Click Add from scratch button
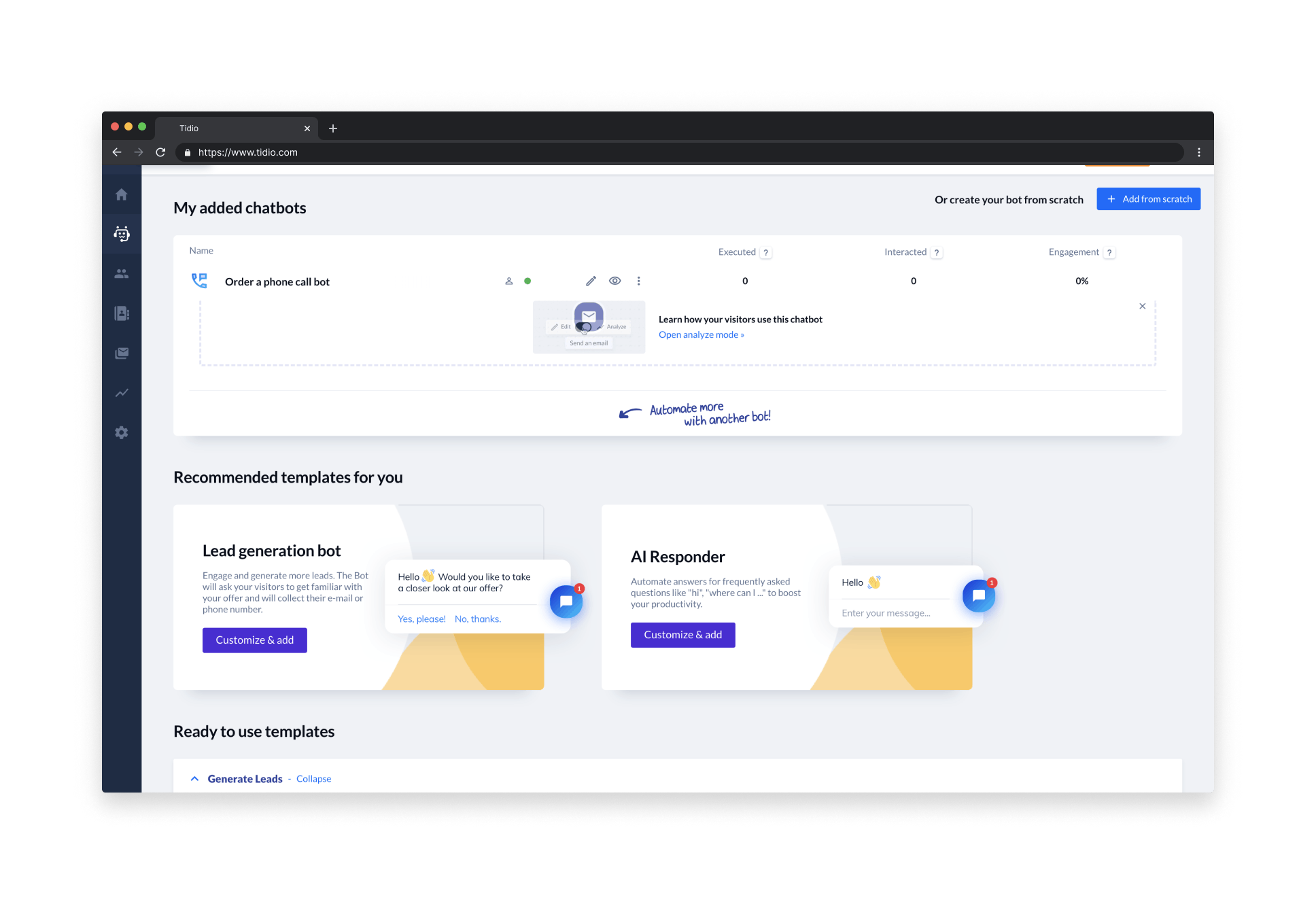 pos(1148,199)
